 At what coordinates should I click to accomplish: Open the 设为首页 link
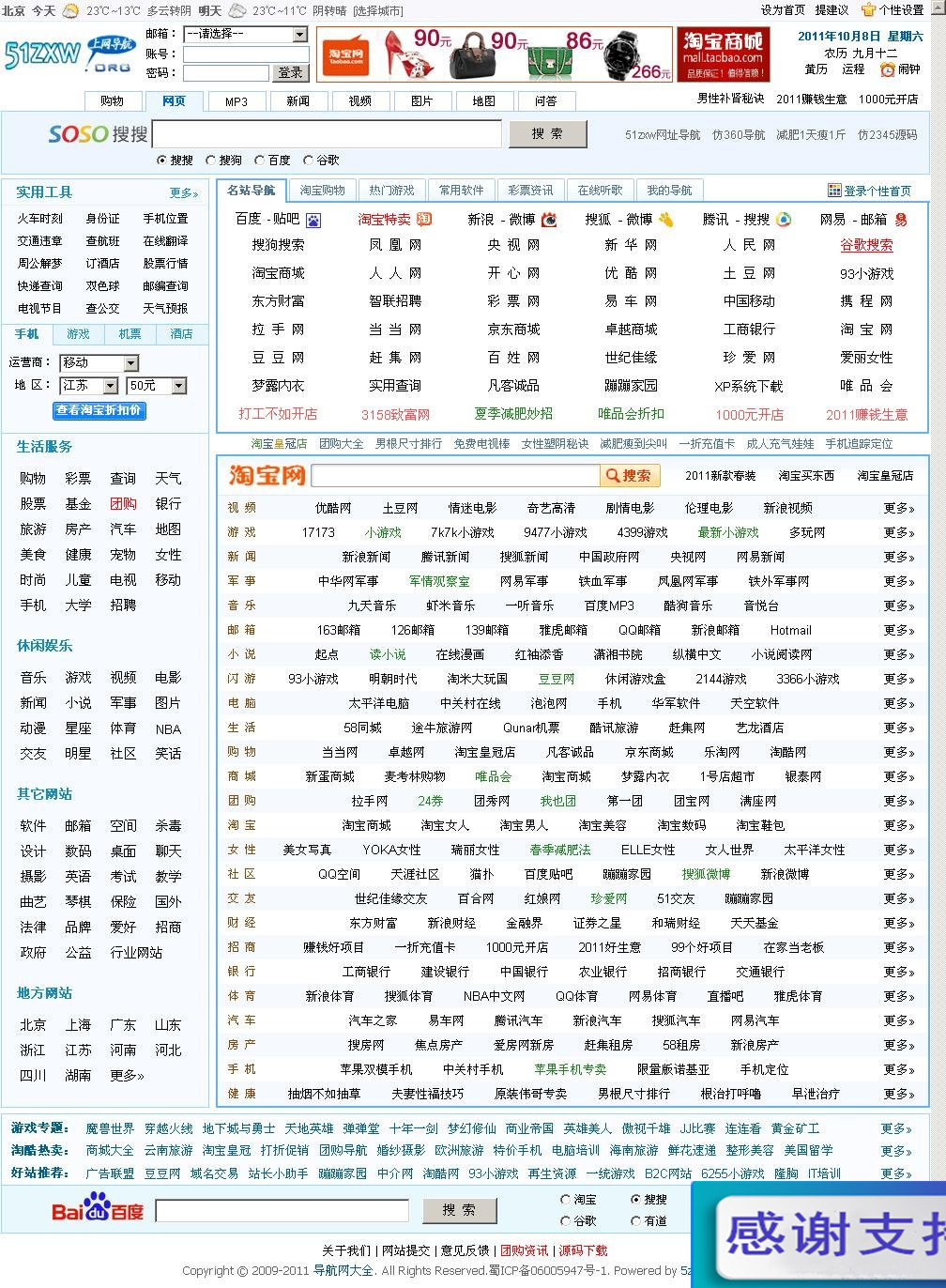click(x=783, y=10)
